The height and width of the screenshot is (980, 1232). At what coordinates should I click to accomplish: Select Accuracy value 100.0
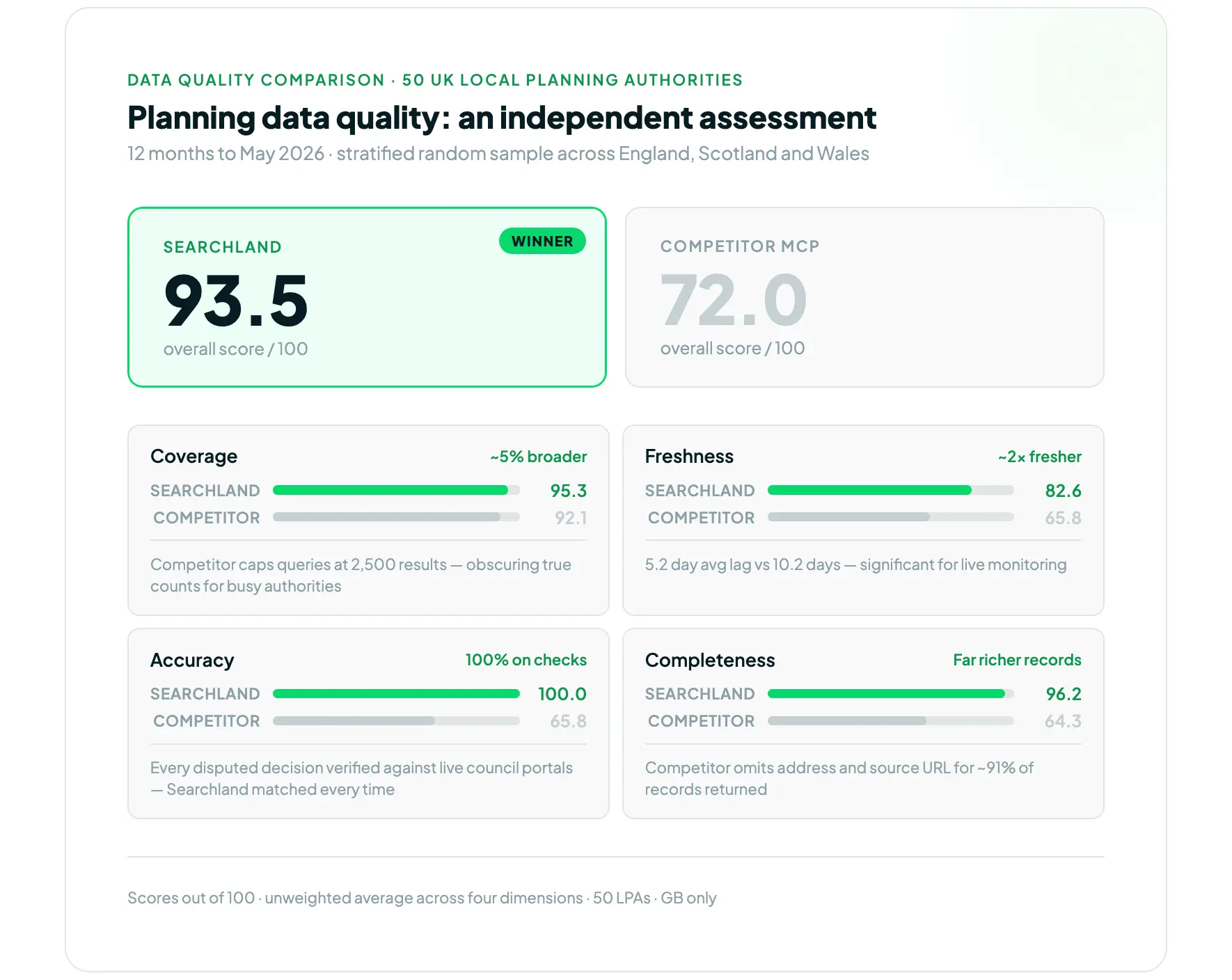pos(562,694)
